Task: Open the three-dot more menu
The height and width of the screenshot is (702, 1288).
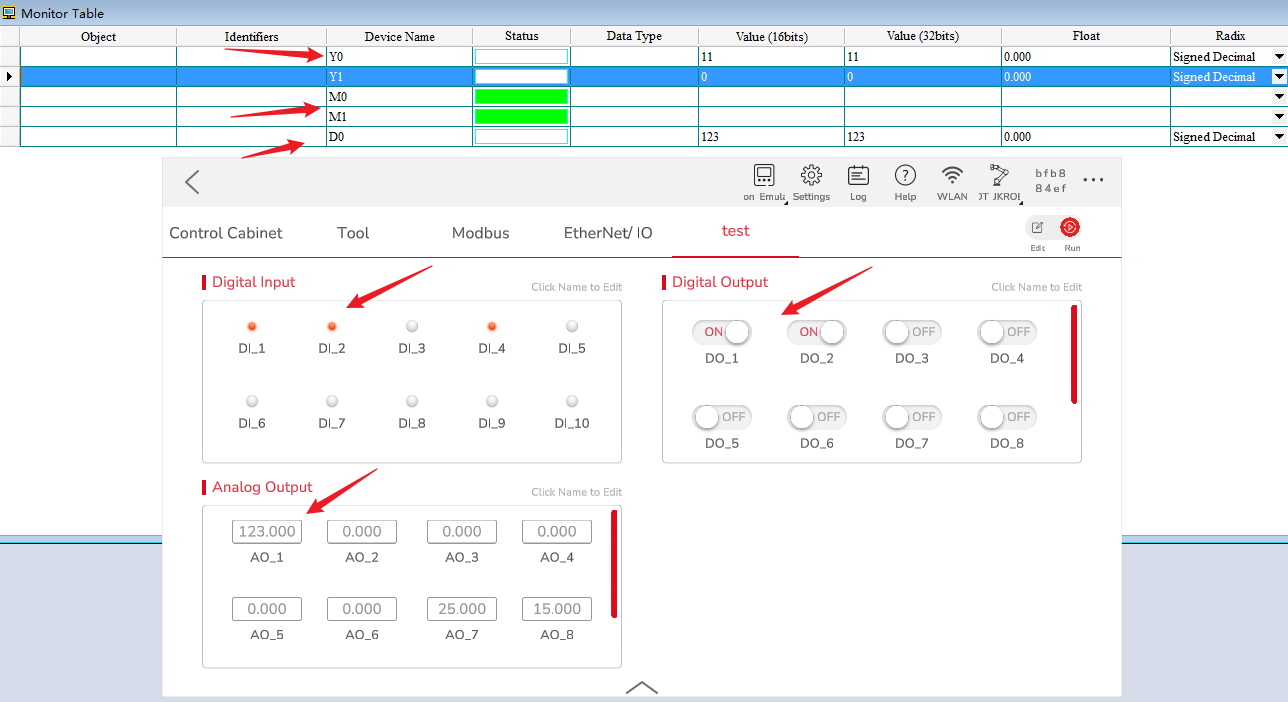Action: 1093,181
